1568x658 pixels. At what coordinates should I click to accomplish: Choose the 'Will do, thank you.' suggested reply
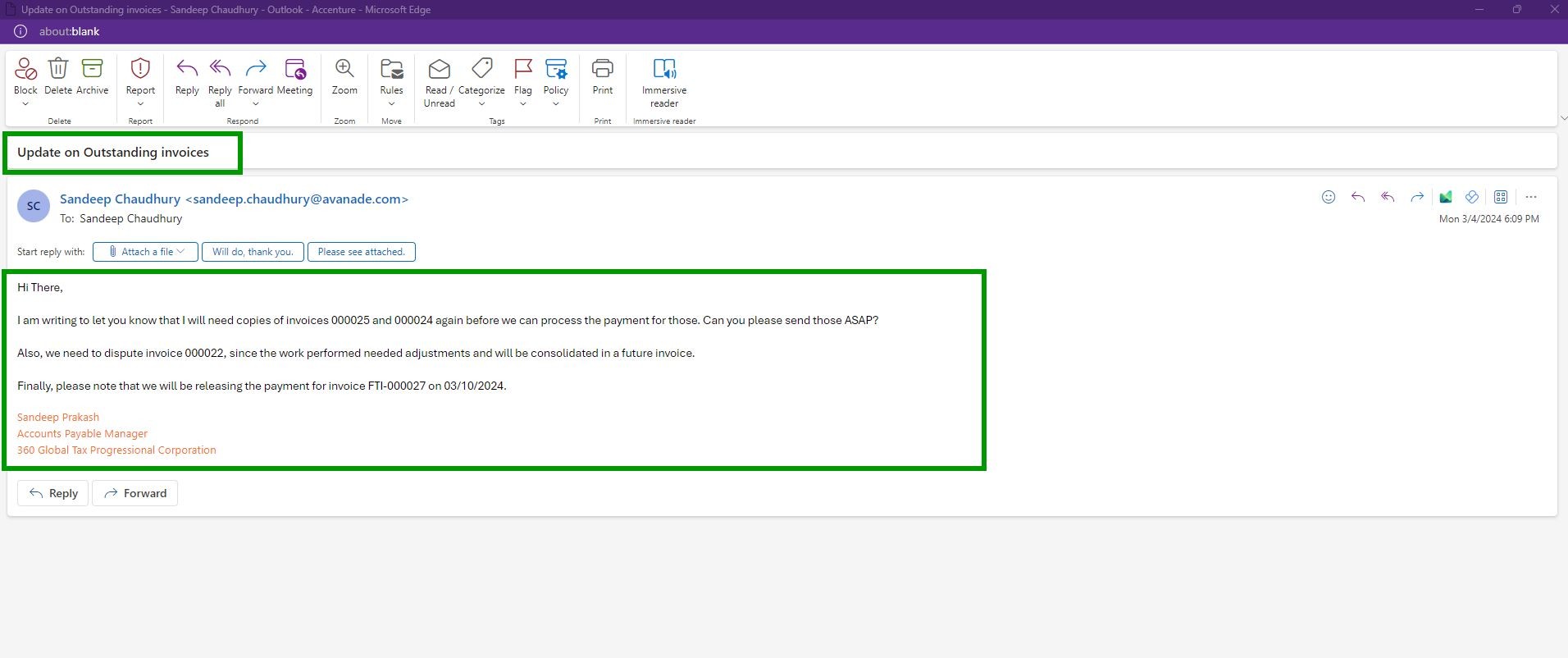(x=253, y=252)
